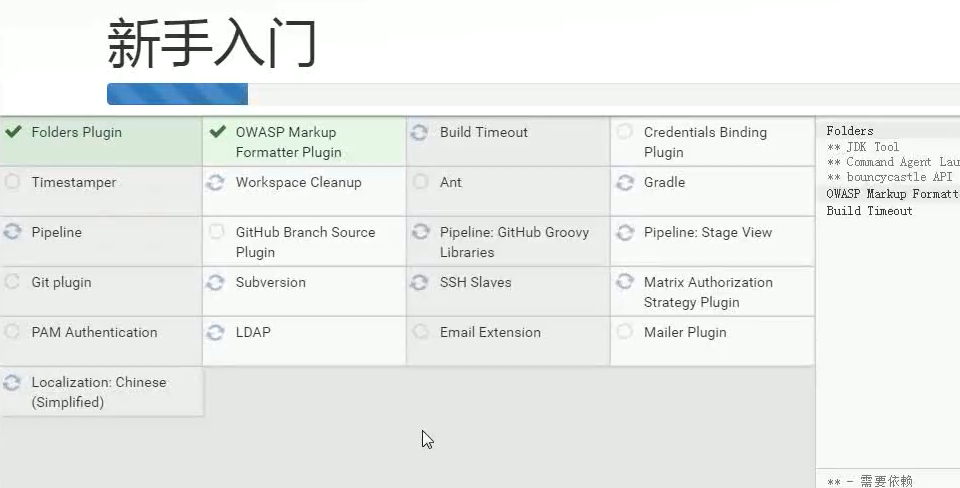Select the OWASP Markup Formatter Plugin label

(x=288, y=142)
